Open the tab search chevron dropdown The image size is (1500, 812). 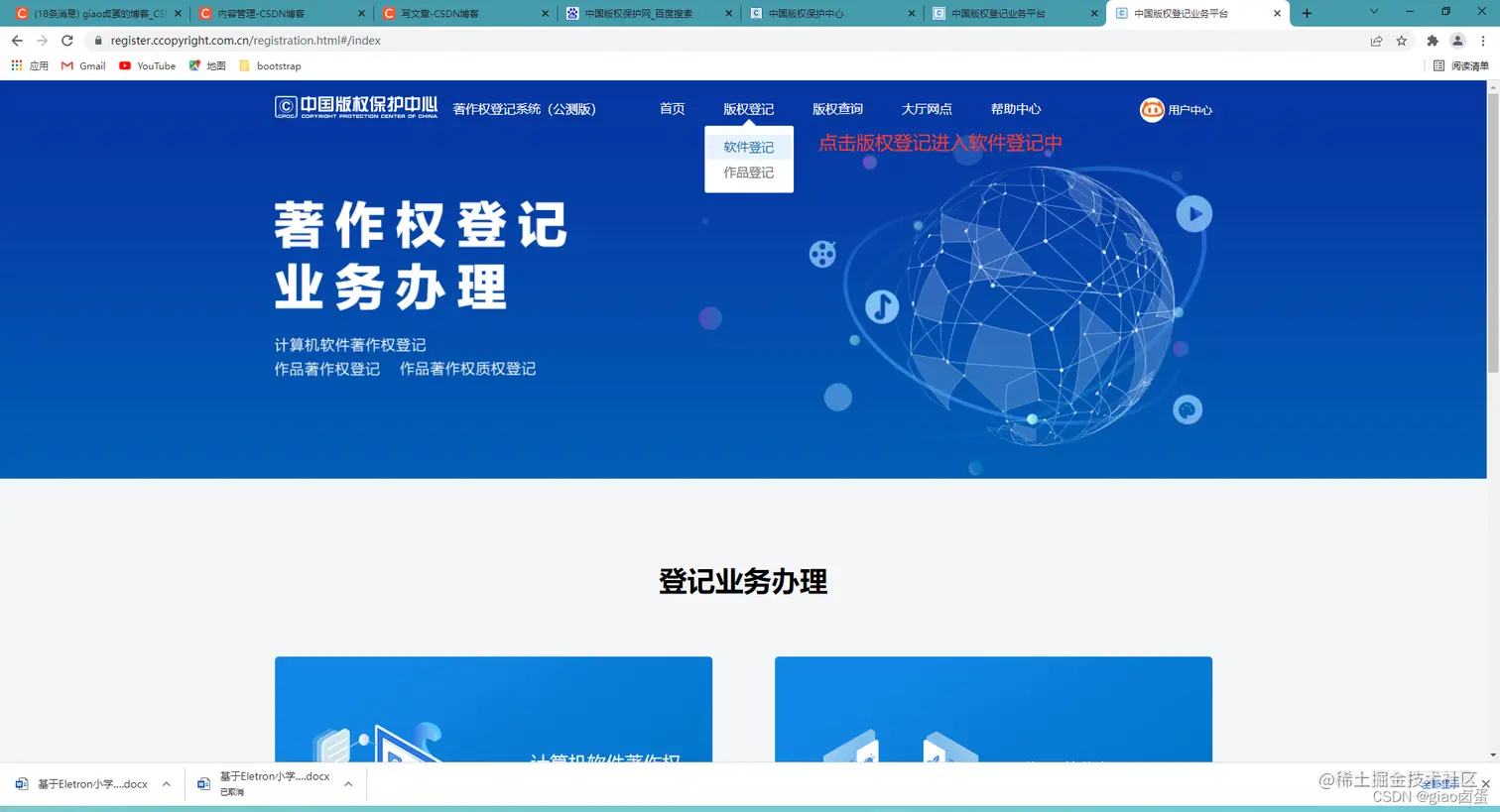(1372, 13)
